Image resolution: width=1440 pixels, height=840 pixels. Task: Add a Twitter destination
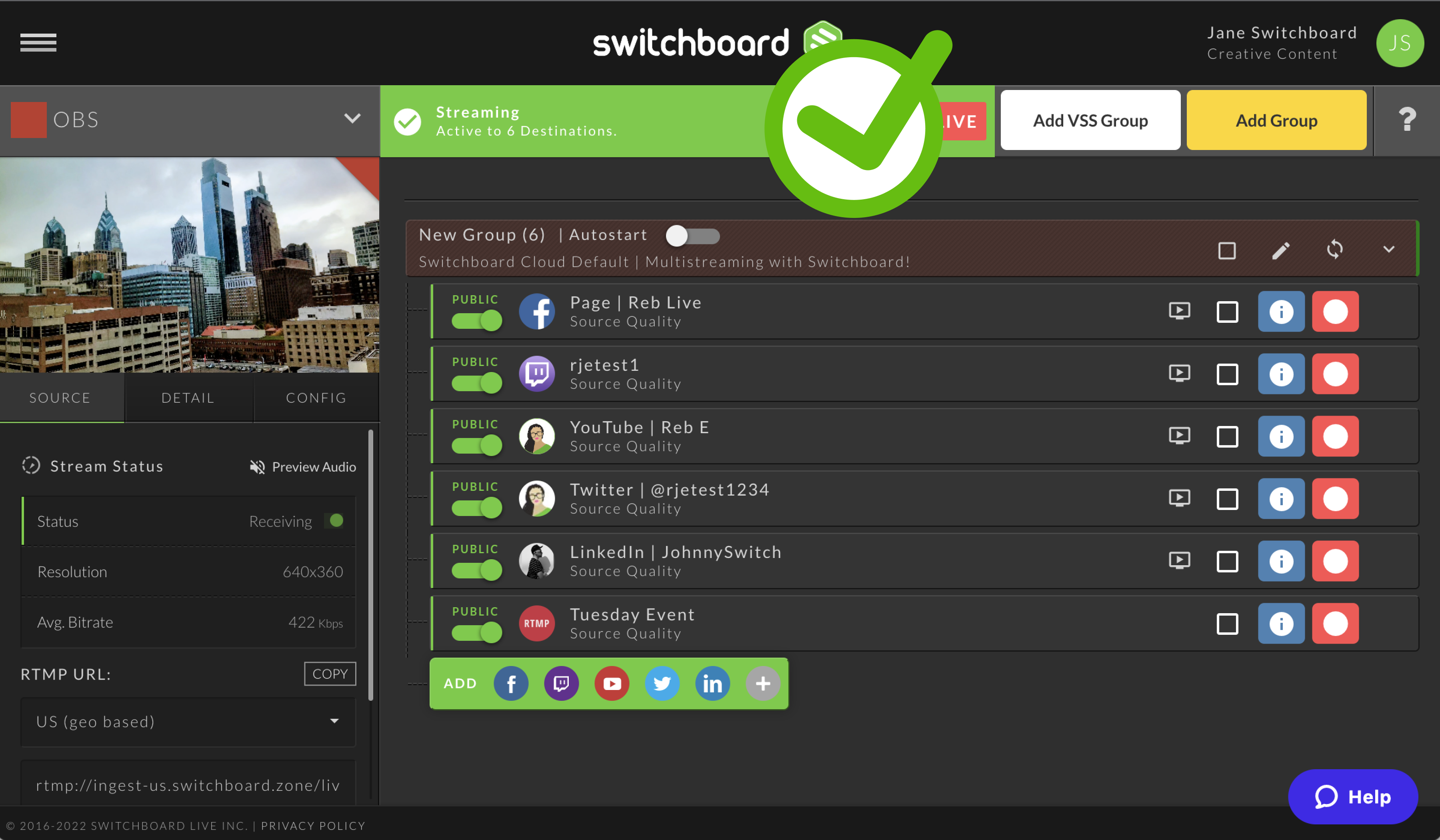pos(662,684)
